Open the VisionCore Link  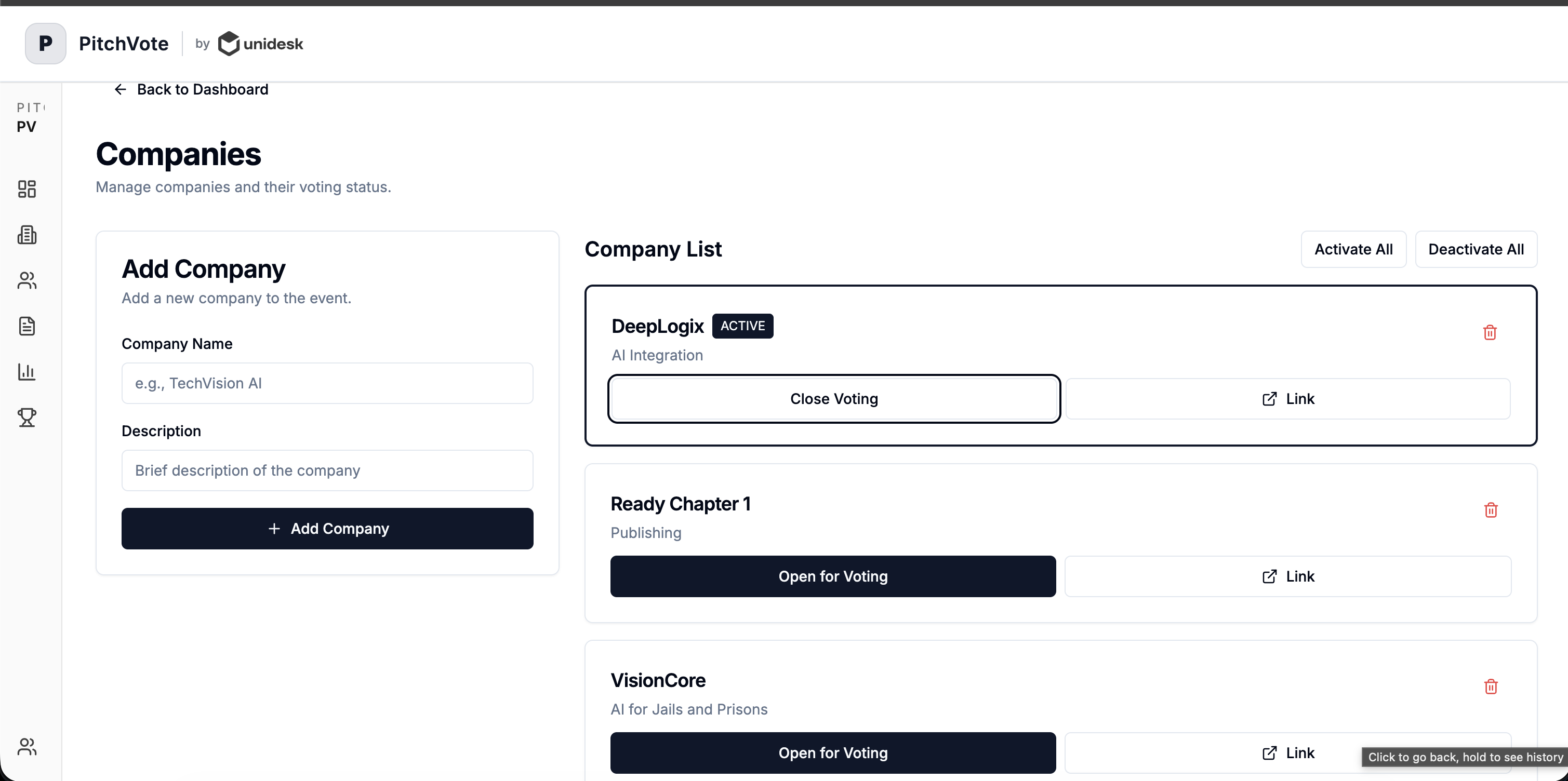click(1287, 752)
